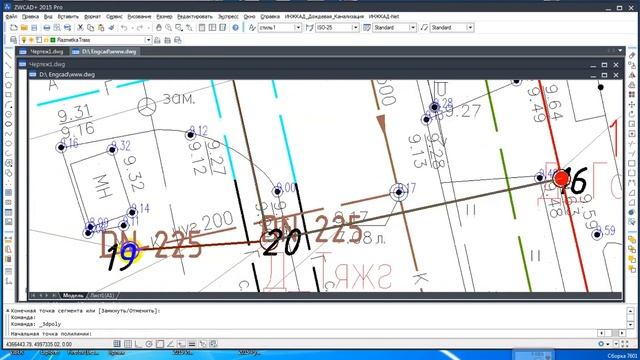Toggle Ortho mode in status bar
The width and height of the screenshot is (640, 360).
[x=138, y=344]
